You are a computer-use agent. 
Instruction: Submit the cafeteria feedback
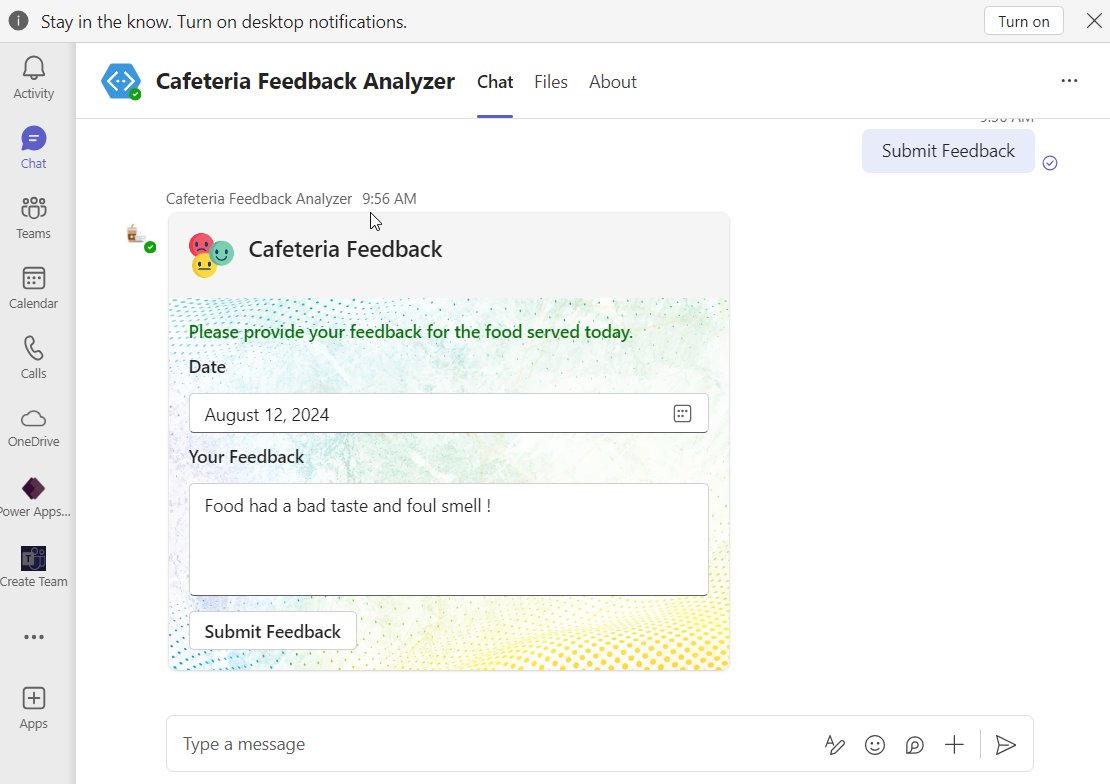(x=272, y=631)
